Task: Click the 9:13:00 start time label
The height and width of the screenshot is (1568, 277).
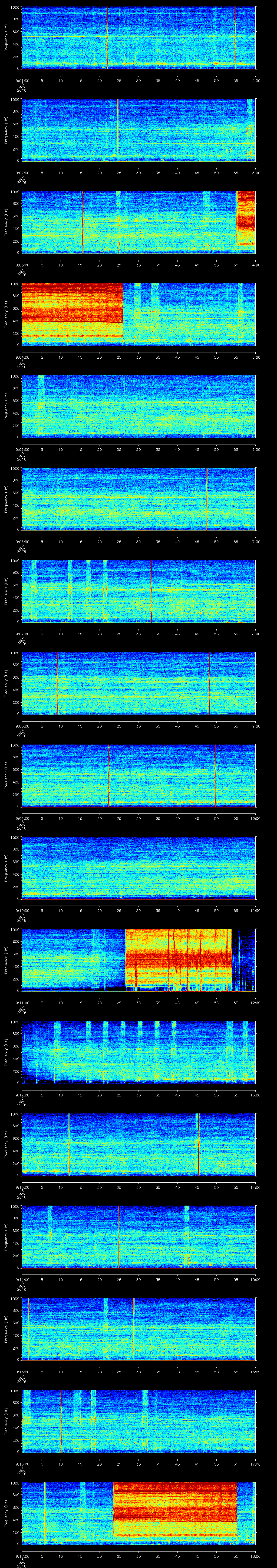Action: pyautogui.click(x=22, y=1187)
